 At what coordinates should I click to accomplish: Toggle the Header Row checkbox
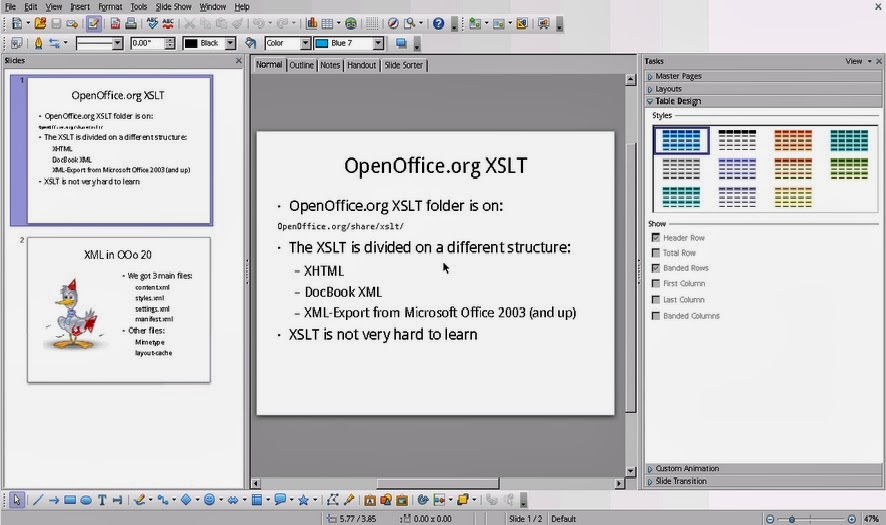(x=655, y=238)
